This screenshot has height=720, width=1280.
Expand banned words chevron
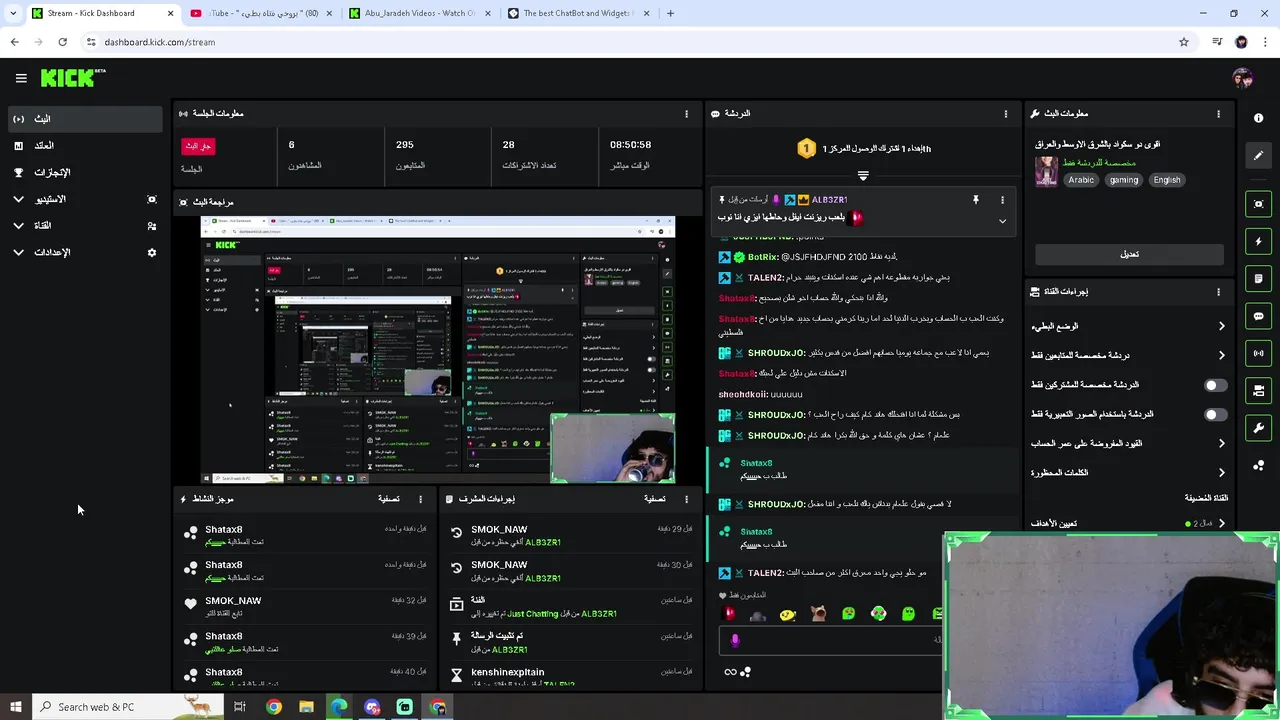(x=1221, y=472)
